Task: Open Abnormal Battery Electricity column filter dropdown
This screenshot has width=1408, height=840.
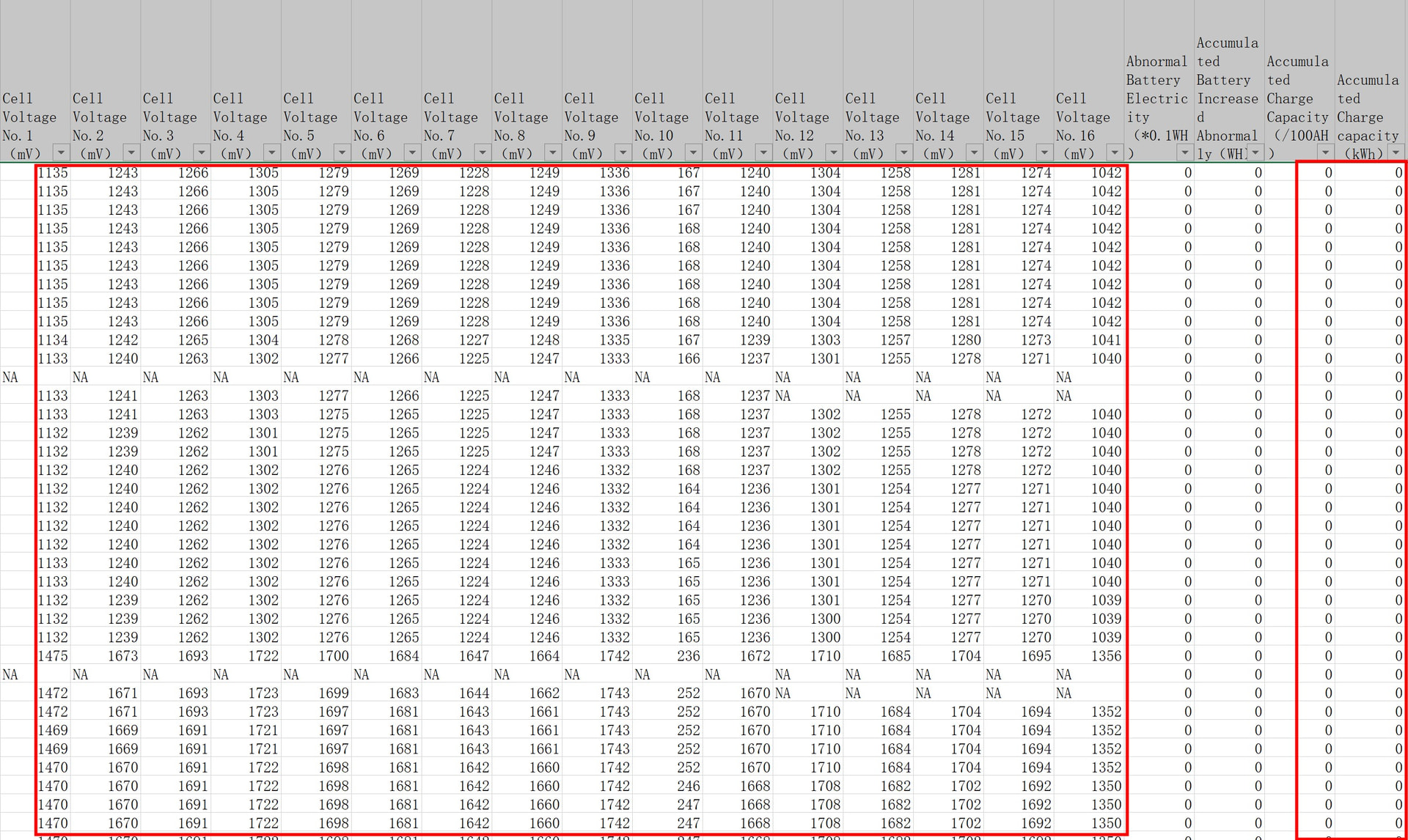Action: click(1185, 152)
